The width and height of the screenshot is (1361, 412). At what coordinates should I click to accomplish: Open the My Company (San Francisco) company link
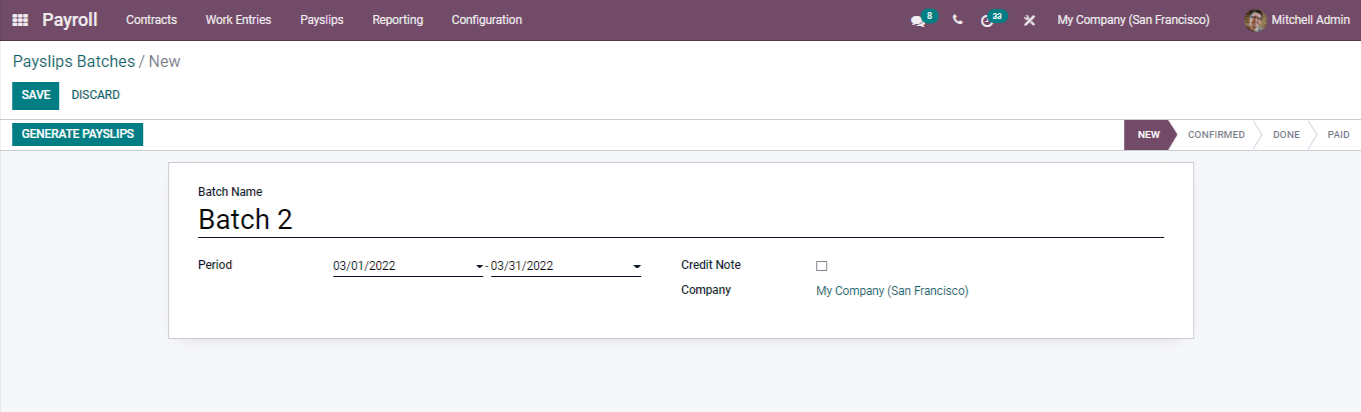point(892,291)
